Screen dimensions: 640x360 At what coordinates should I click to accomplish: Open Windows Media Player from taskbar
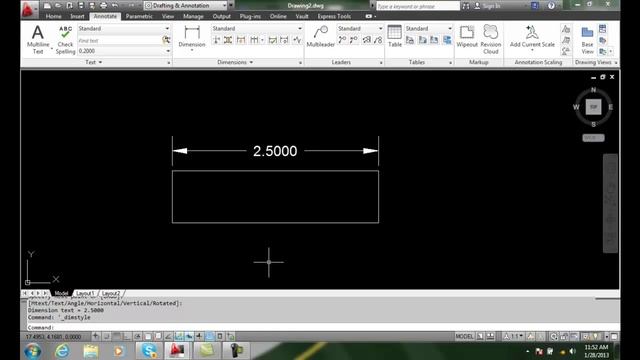pos(119,351)
